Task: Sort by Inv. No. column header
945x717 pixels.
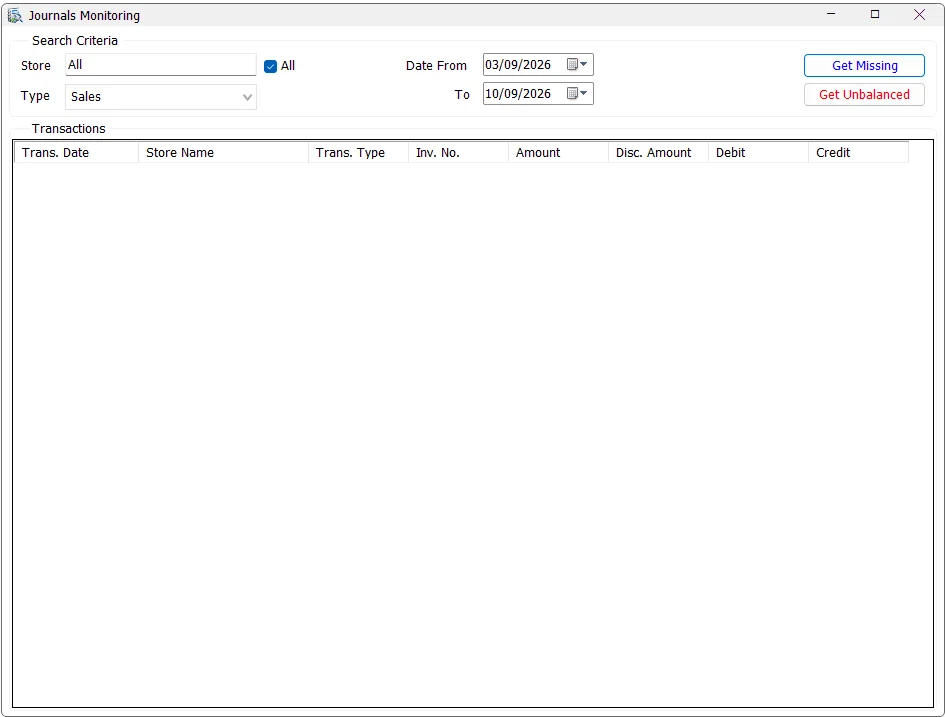Action: click(x=459, y=152)
